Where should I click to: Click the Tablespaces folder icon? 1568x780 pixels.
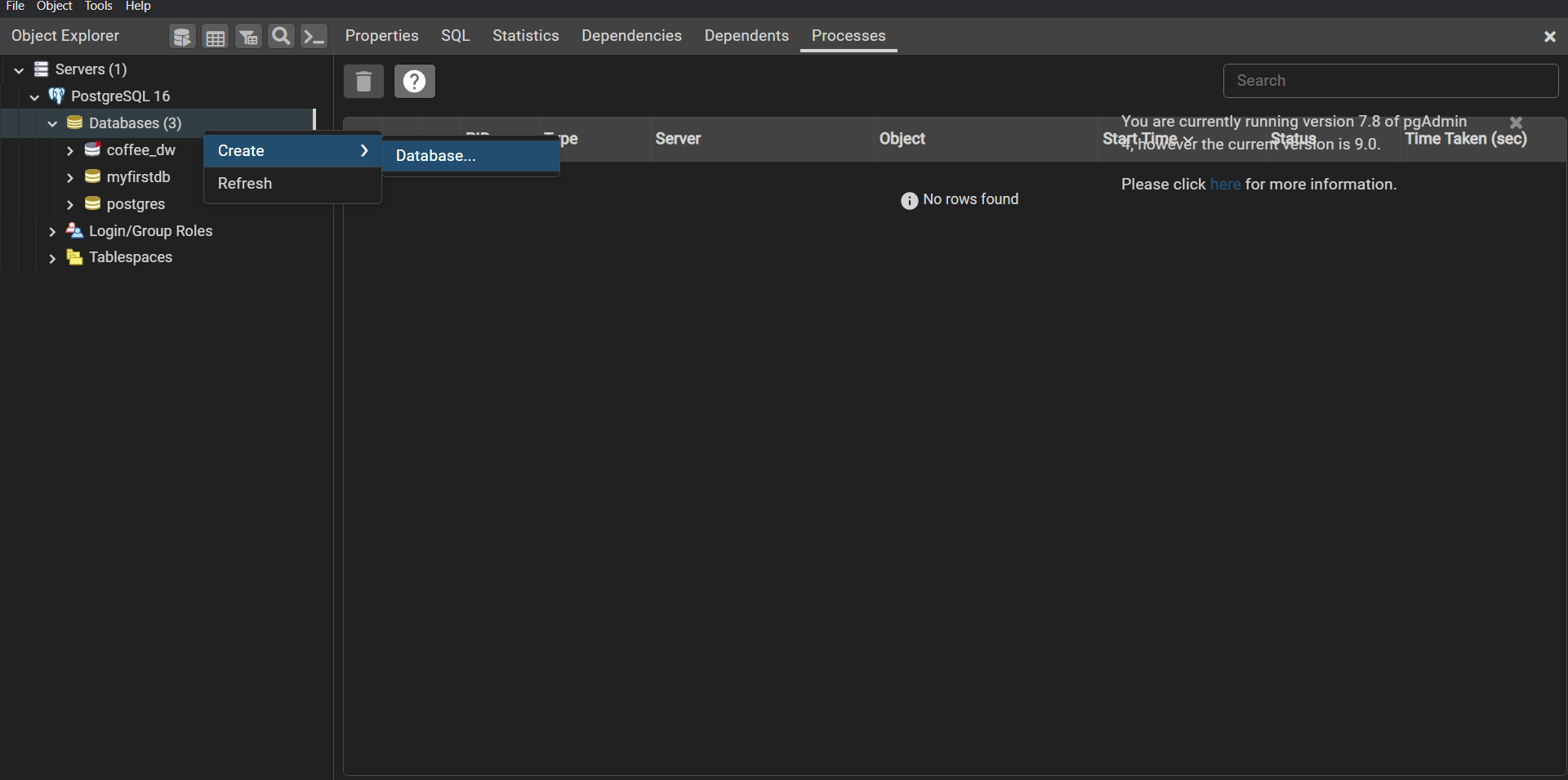[x=74, y=257]
